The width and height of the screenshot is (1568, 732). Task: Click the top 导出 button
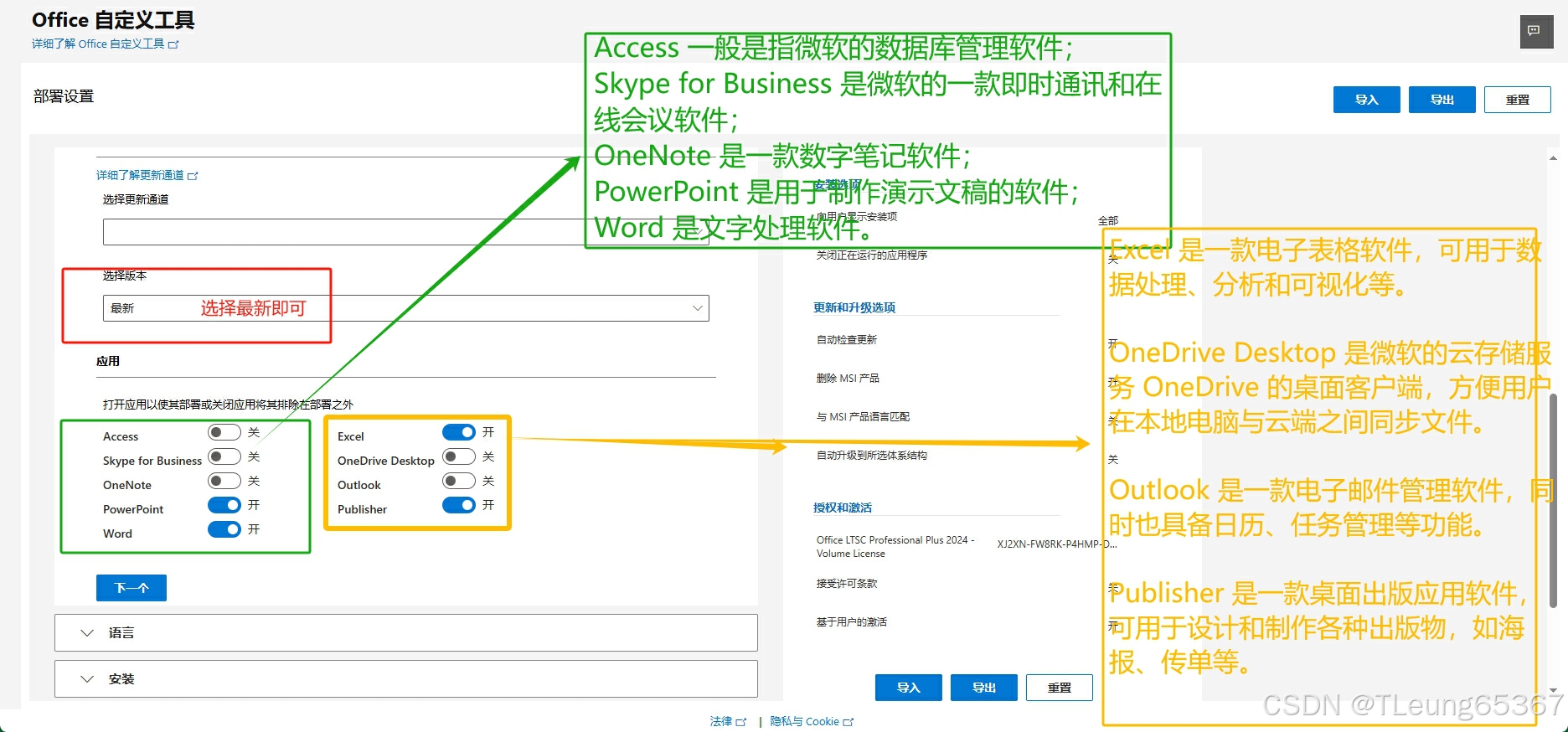[x=1442, y=100]
